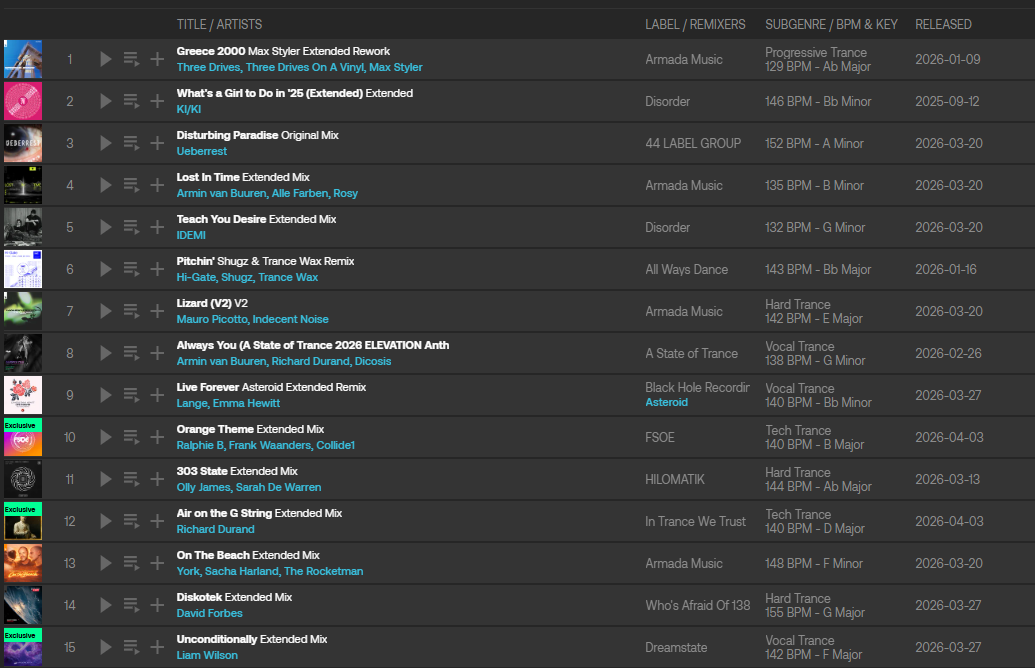Open the Asteroid remixer link
The width and height of the screenshot is (1035, 668).
click(666, 402)
